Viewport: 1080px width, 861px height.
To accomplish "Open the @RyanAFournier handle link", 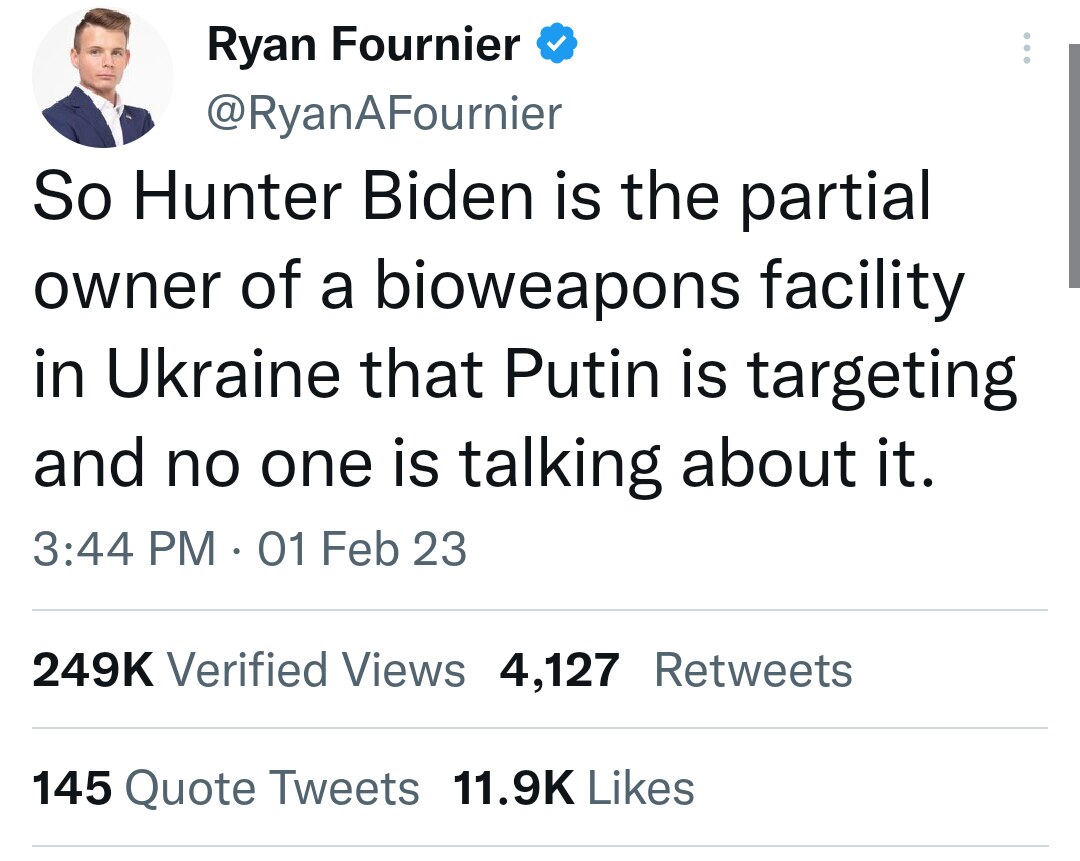I will [x=384, y=114].
